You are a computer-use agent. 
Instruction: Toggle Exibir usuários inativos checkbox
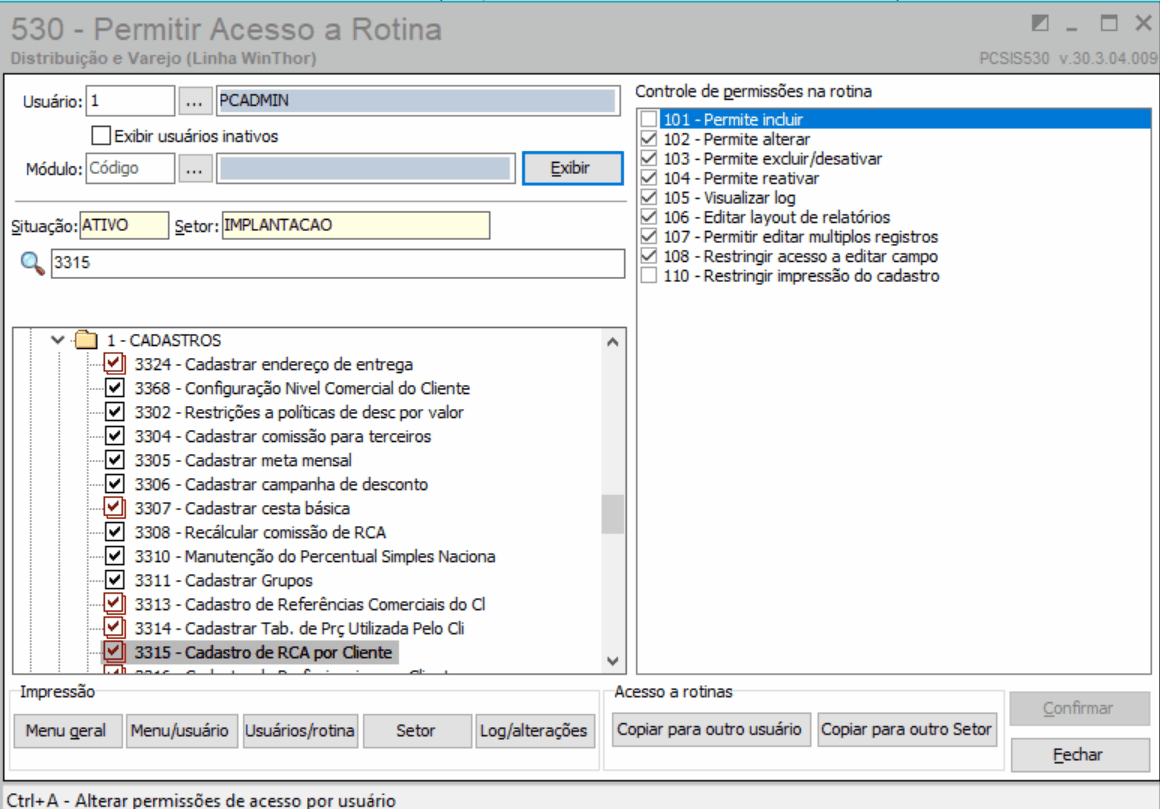coord(101,136)
